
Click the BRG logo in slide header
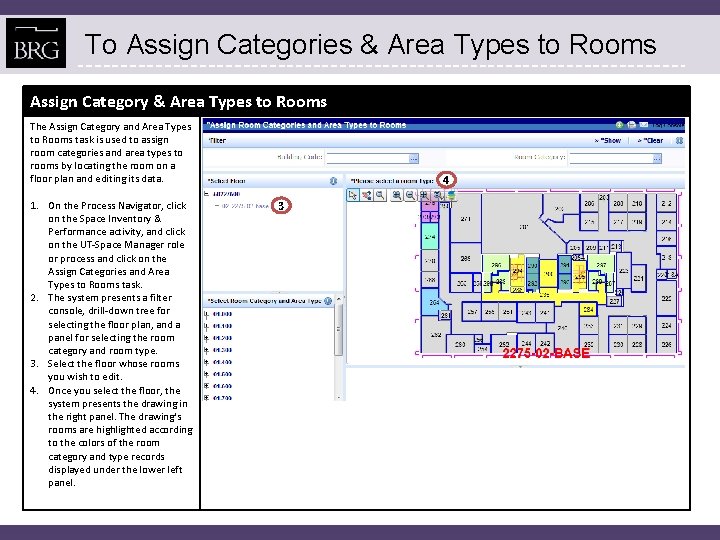click(x=36, y=43)
